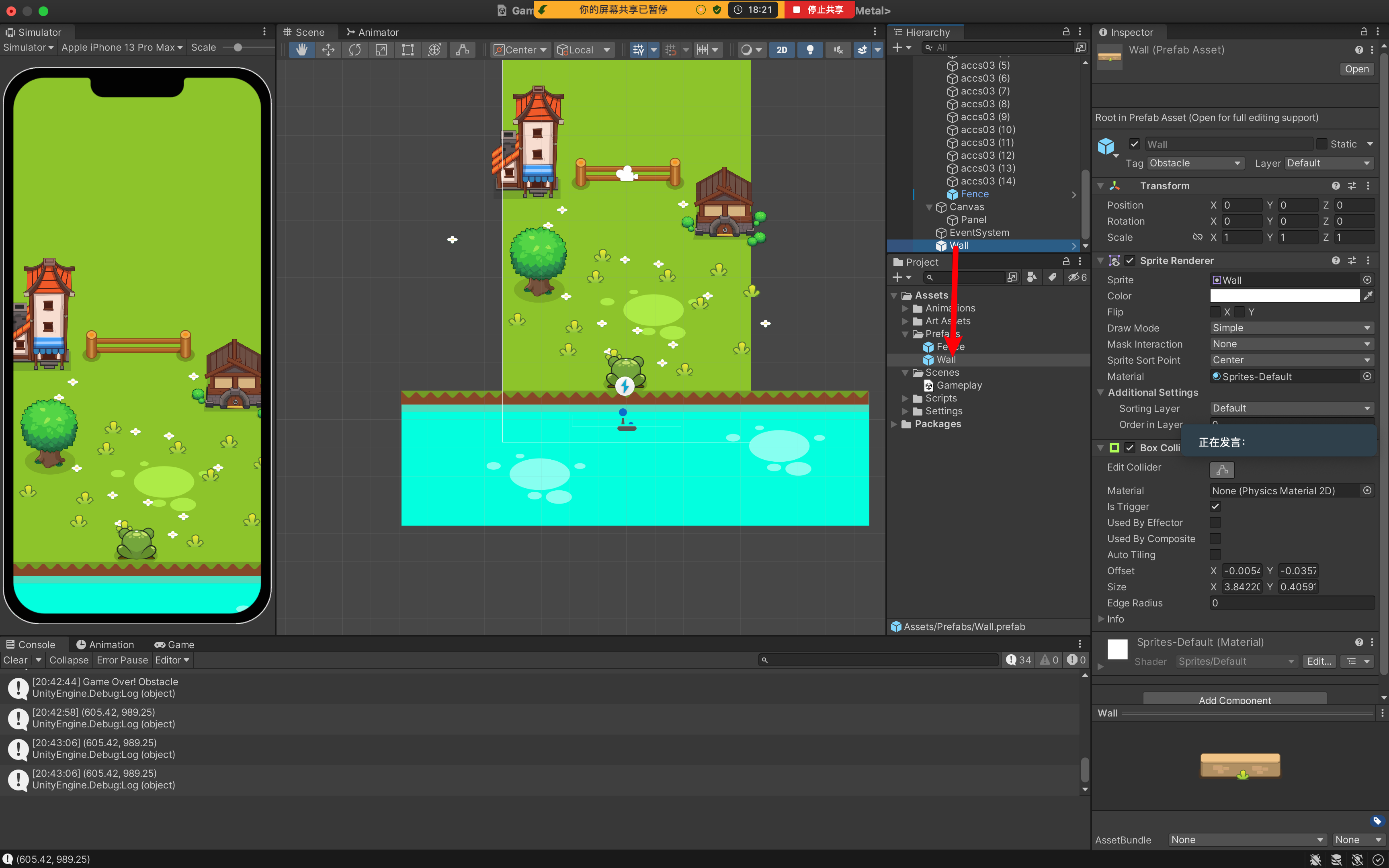Open the Wall prefab with Open button
1389x868 pixels.
pos(1357,69)
